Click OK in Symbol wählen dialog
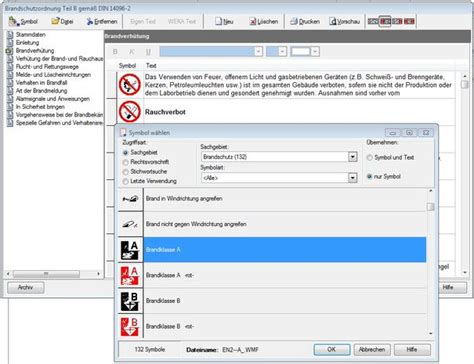This screenshot has height=364, width=474. pos(332,350)
